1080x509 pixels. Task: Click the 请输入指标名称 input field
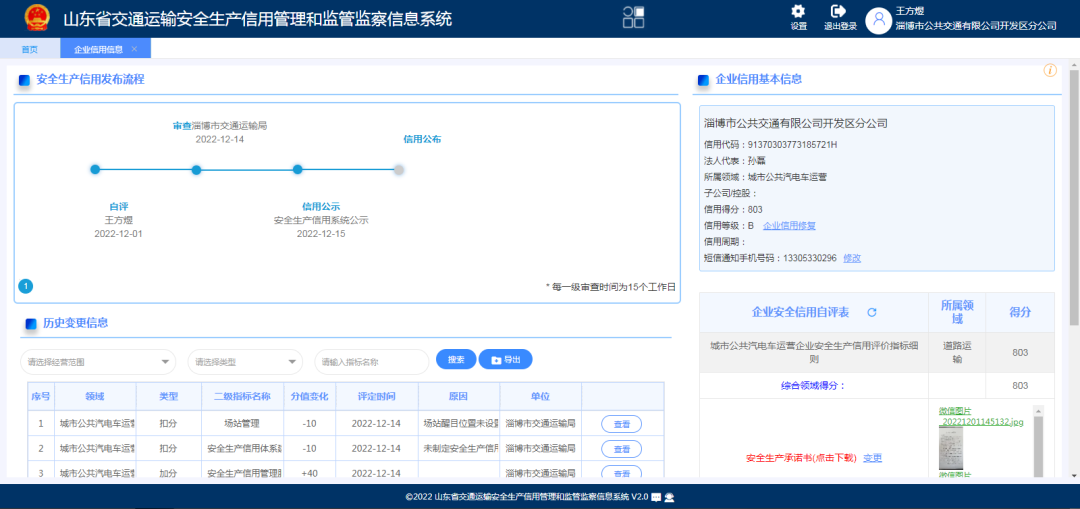point(371,362)
